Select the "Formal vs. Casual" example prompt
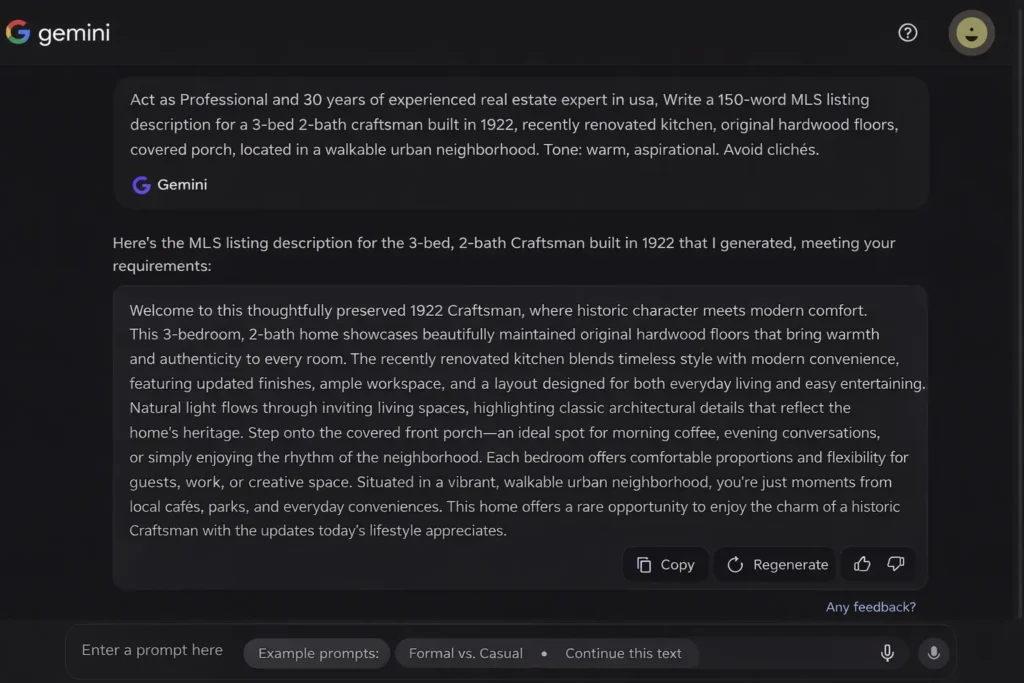This screenshot has width=1024, height=683. pos(466,653)
